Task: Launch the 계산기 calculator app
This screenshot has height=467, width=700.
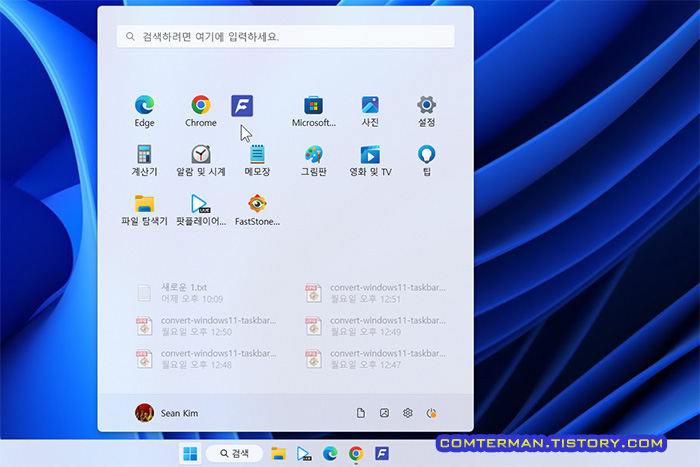Action: (x=144, y=160)
